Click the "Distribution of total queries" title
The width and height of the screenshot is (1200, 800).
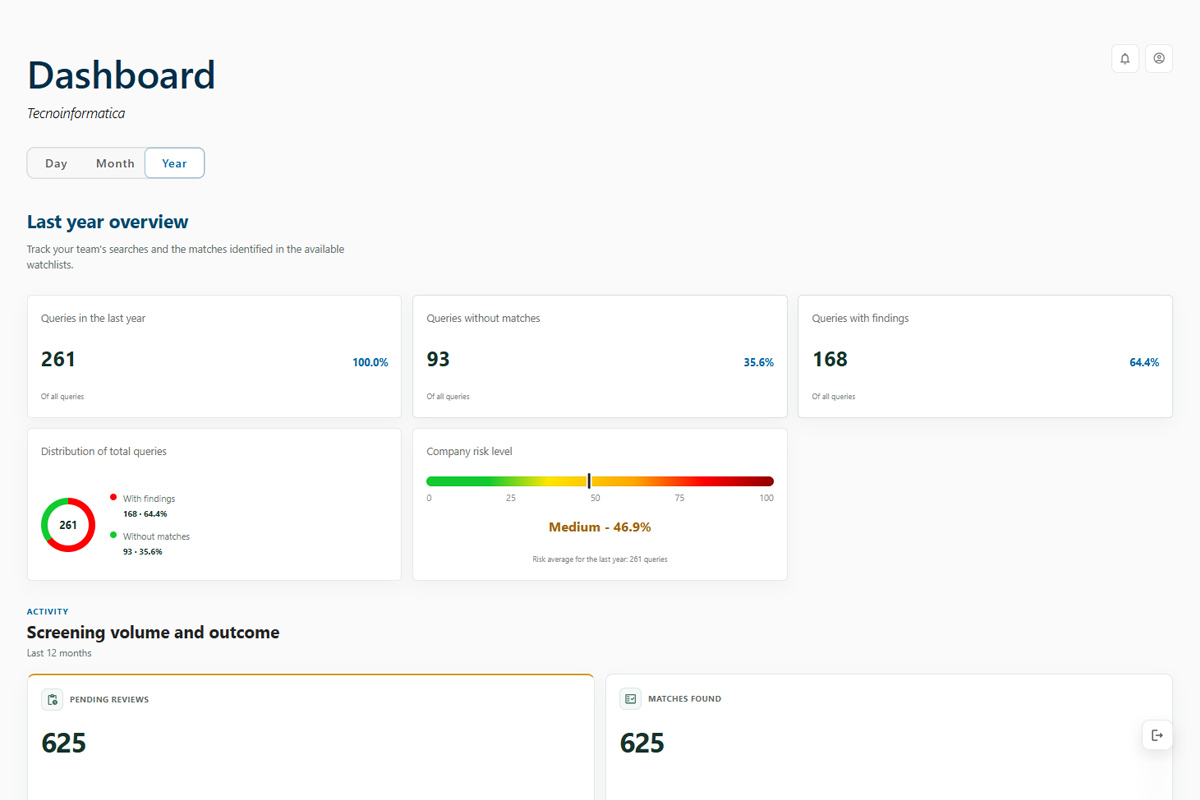click(x=104, y=451)
